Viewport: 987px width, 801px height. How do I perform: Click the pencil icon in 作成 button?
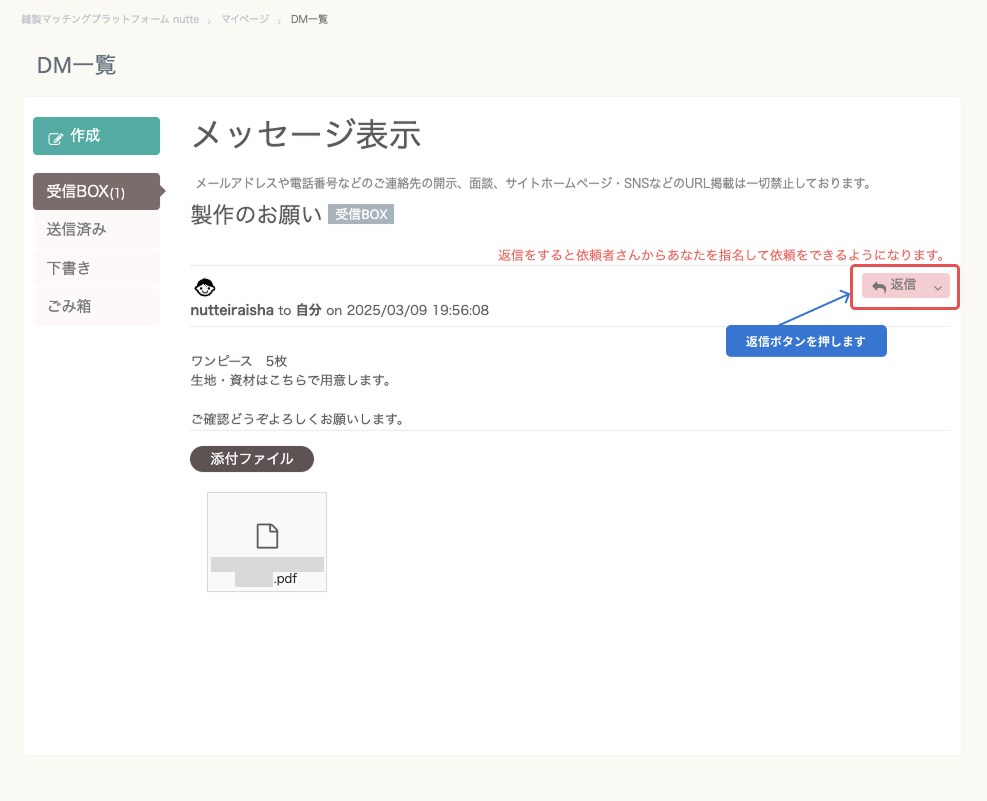coord(55,138)
